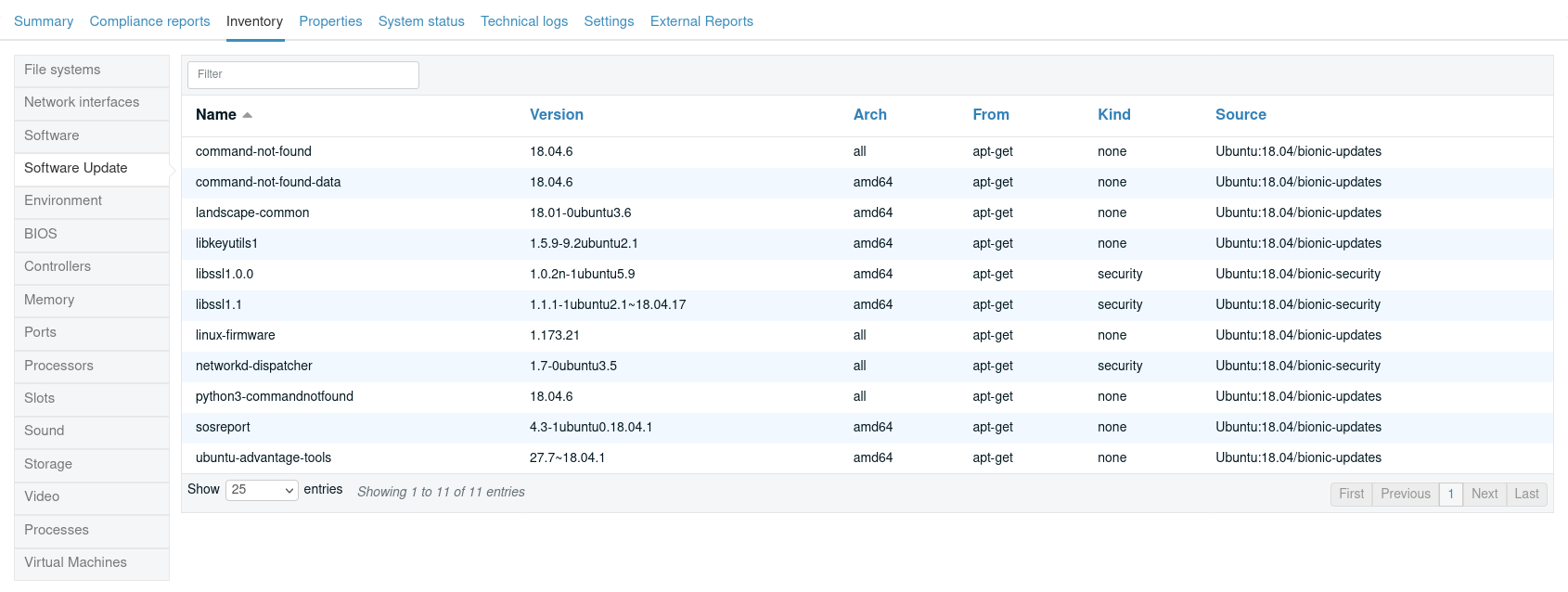Sort by the Version column header

click(556, 115)
